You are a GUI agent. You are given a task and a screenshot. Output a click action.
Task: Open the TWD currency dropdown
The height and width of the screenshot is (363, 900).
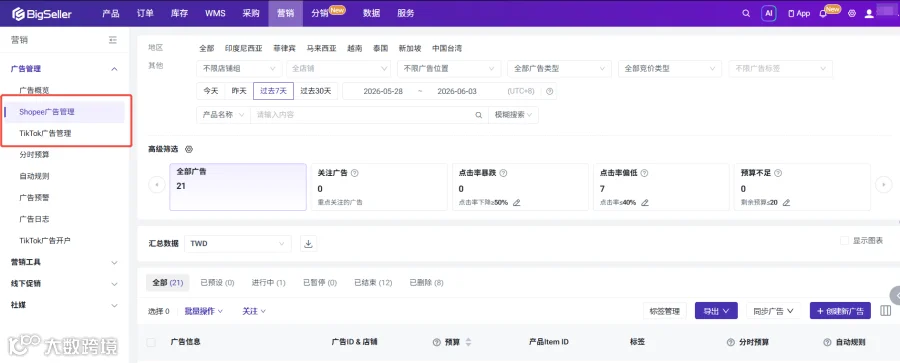click(x=238, y=244)
